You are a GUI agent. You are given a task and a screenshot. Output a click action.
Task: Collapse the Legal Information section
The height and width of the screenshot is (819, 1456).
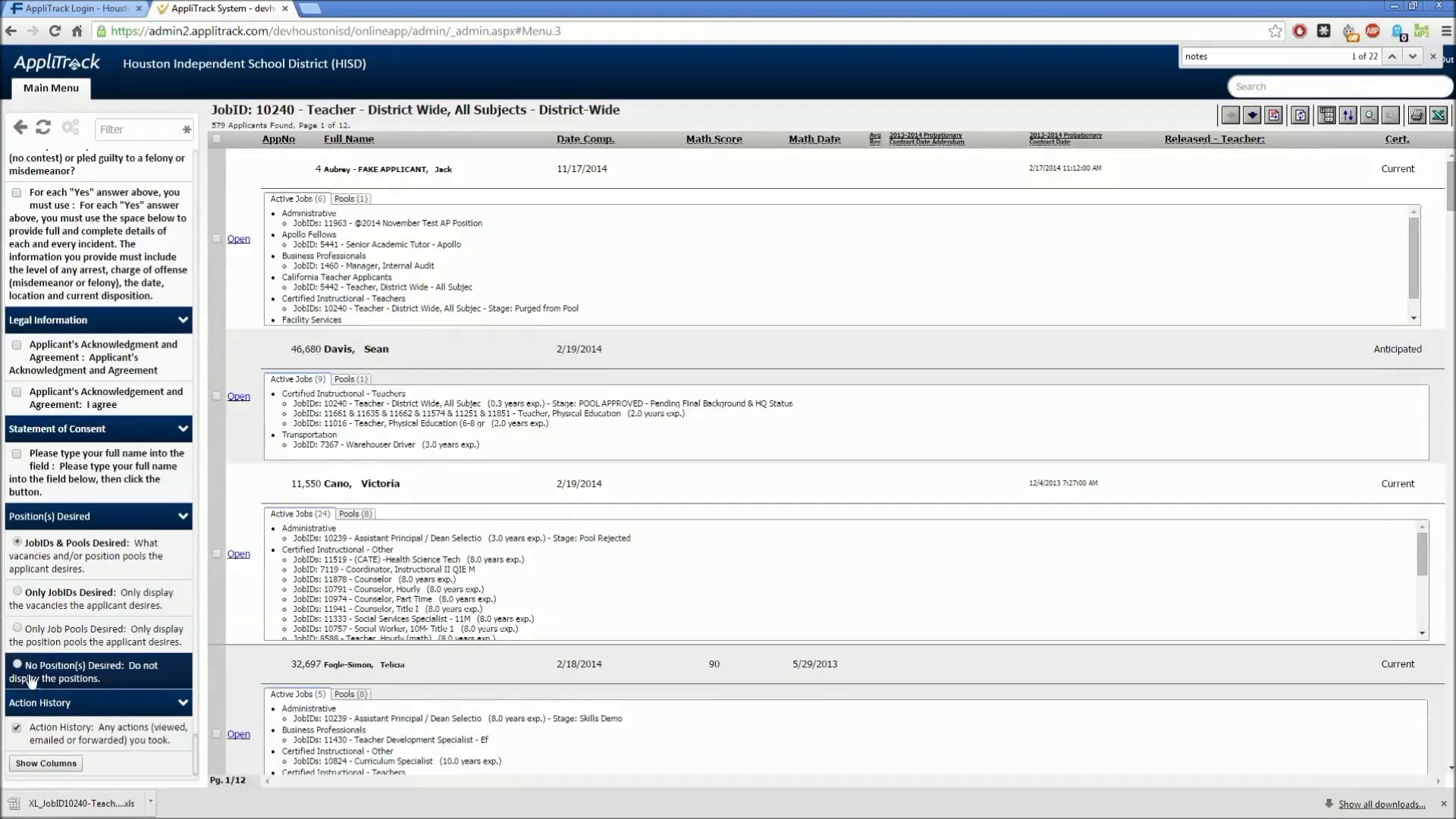click(183, 320)
